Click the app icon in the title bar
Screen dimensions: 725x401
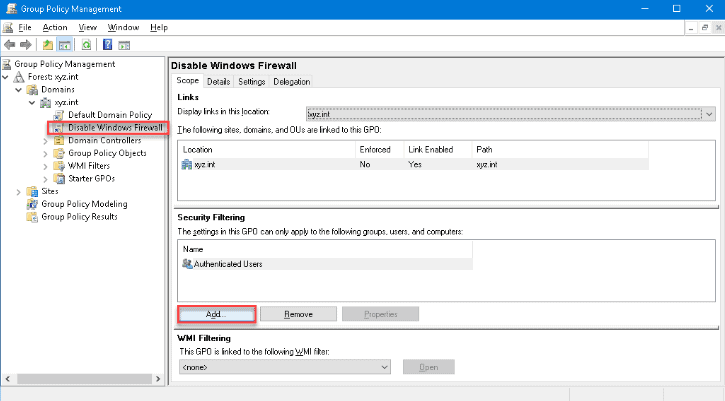click(x=11, y=9)
